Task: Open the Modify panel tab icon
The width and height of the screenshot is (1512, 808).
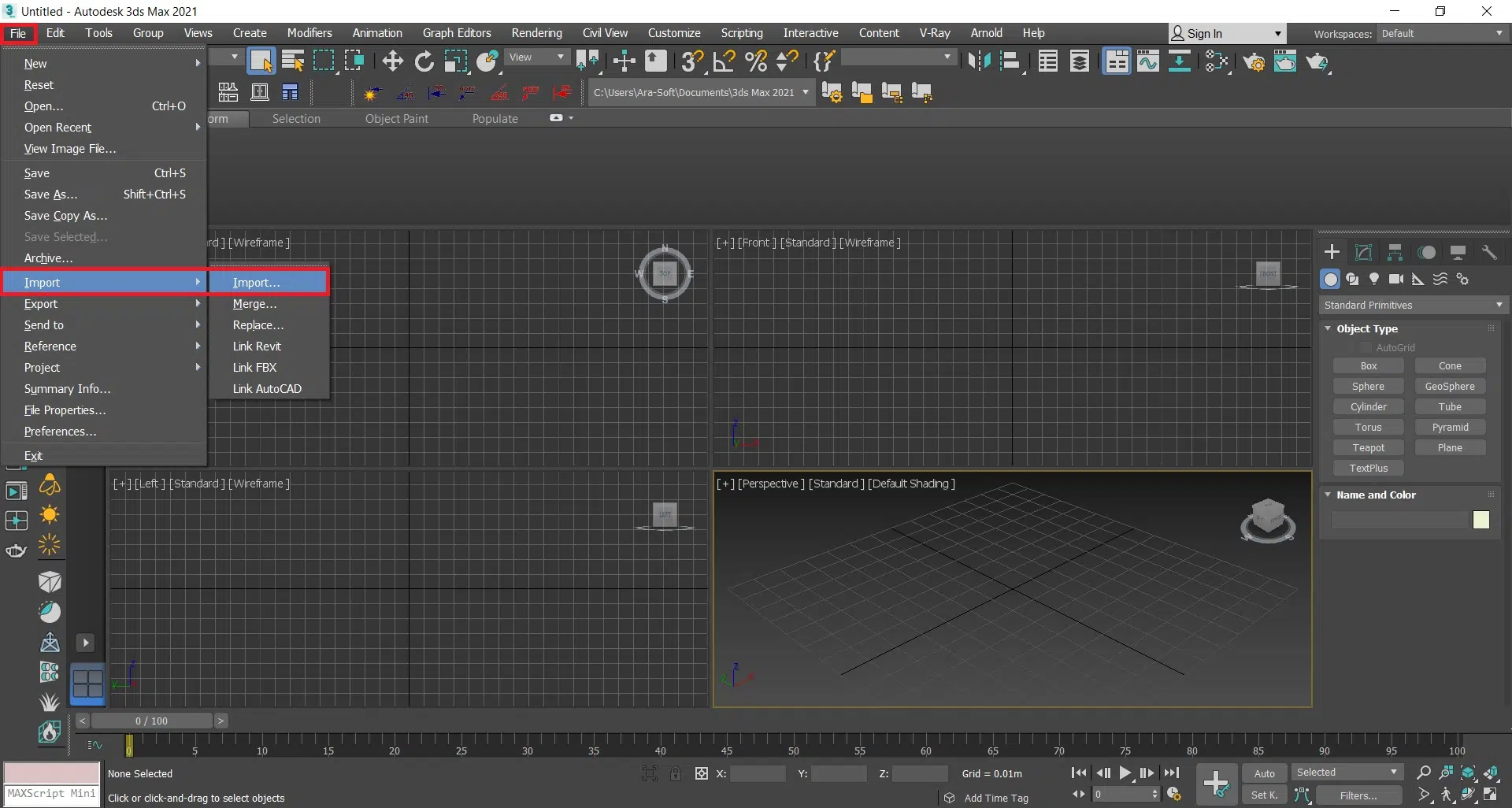Action: pos(1363,252)
